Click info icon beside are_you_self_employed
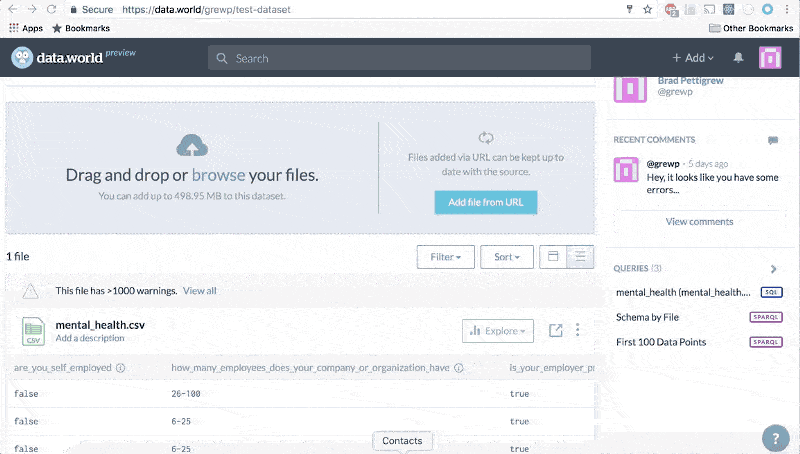 [120, 368]
